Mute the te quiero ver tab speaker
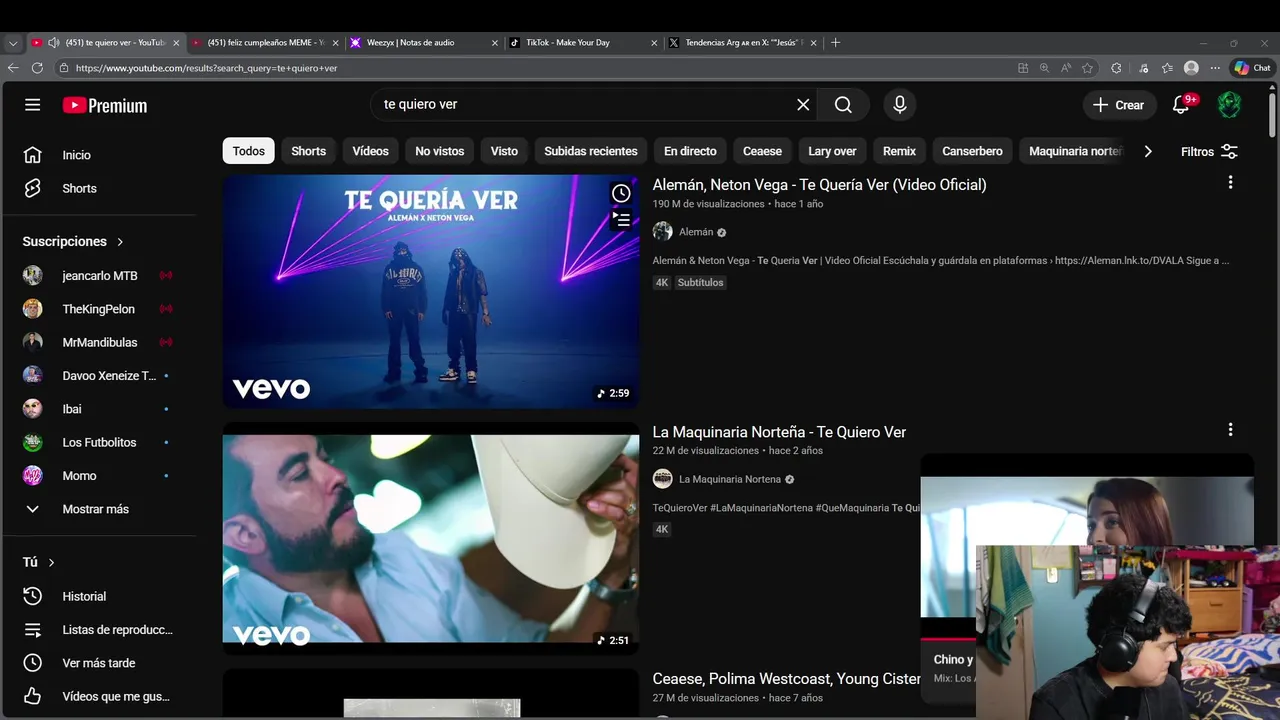This screenshot has width=1280, height=720. pos(53,43)
